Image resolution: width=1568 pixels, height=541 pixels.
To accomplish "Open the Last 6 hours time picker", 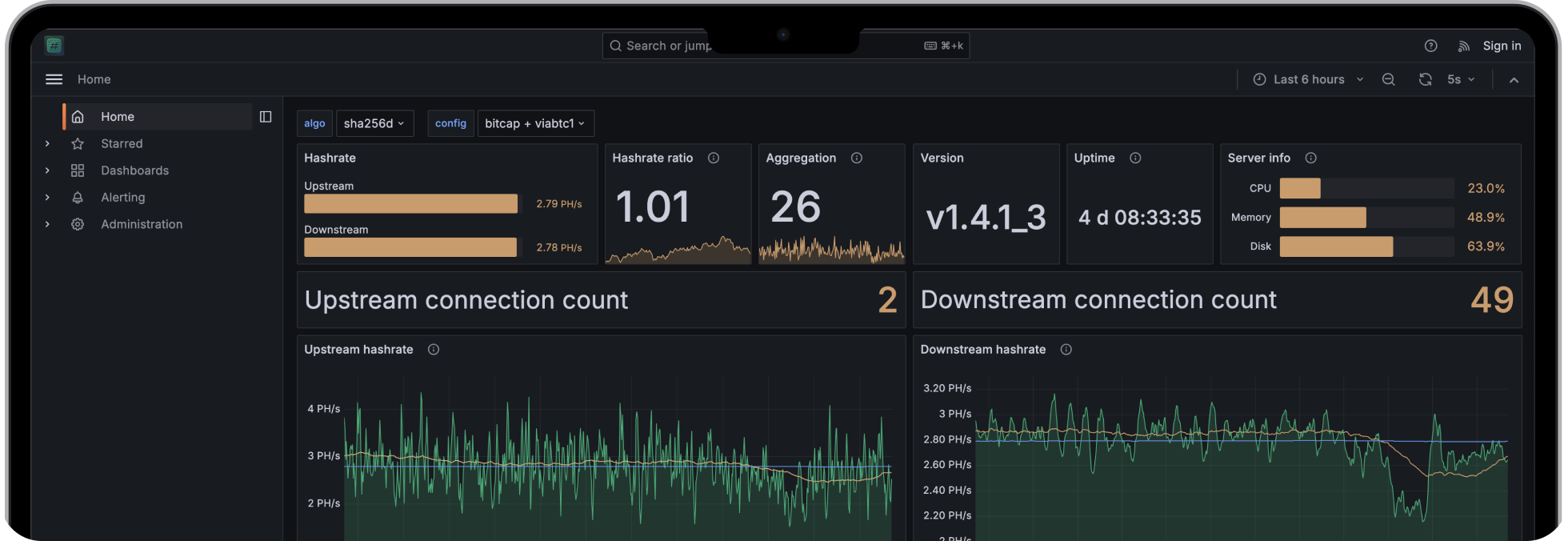I will tap(1308, 79).
